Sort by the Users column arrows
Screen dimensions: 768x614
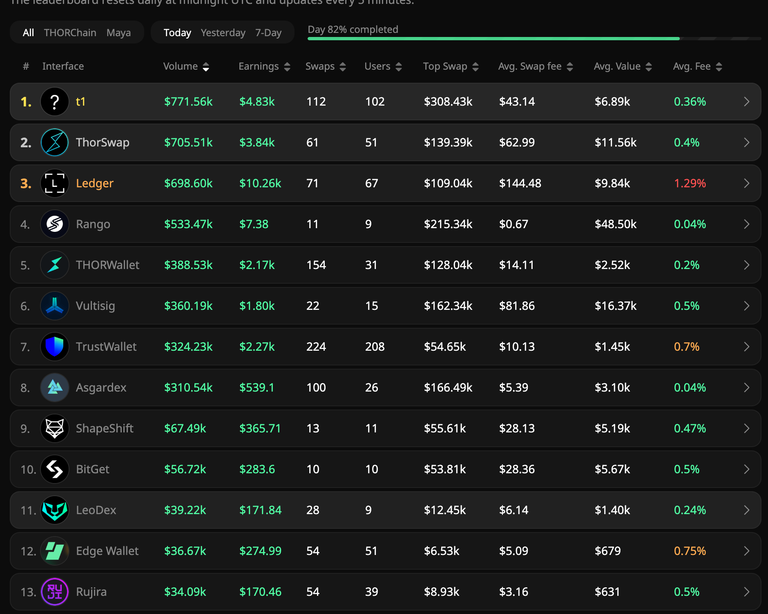[399, 67]
